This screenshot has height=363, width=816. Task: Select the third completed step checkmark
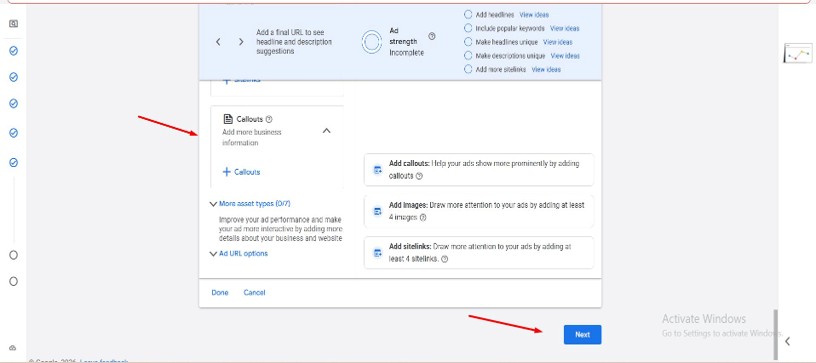click(14, 103)
